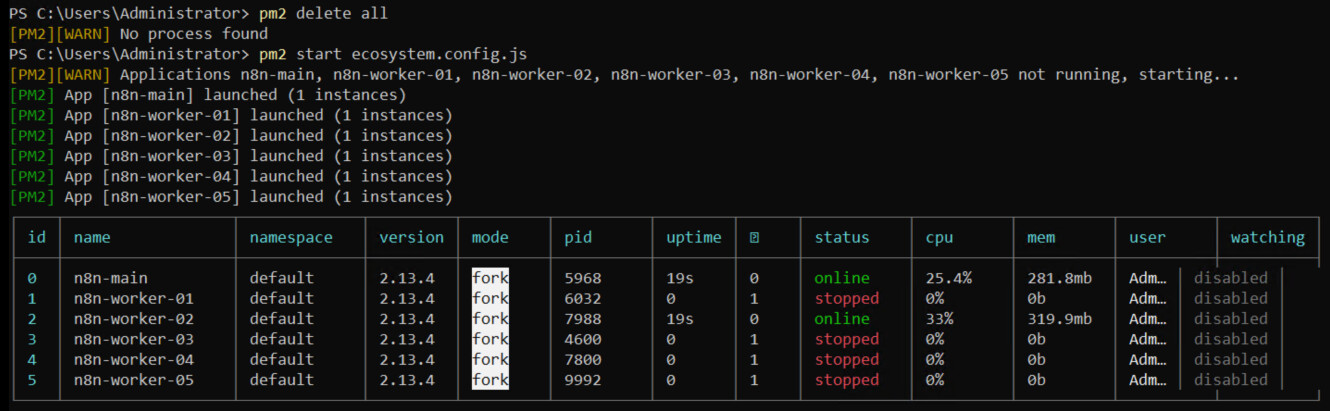
Task: Click the 'uptime' column header
Action: point(694,238)
